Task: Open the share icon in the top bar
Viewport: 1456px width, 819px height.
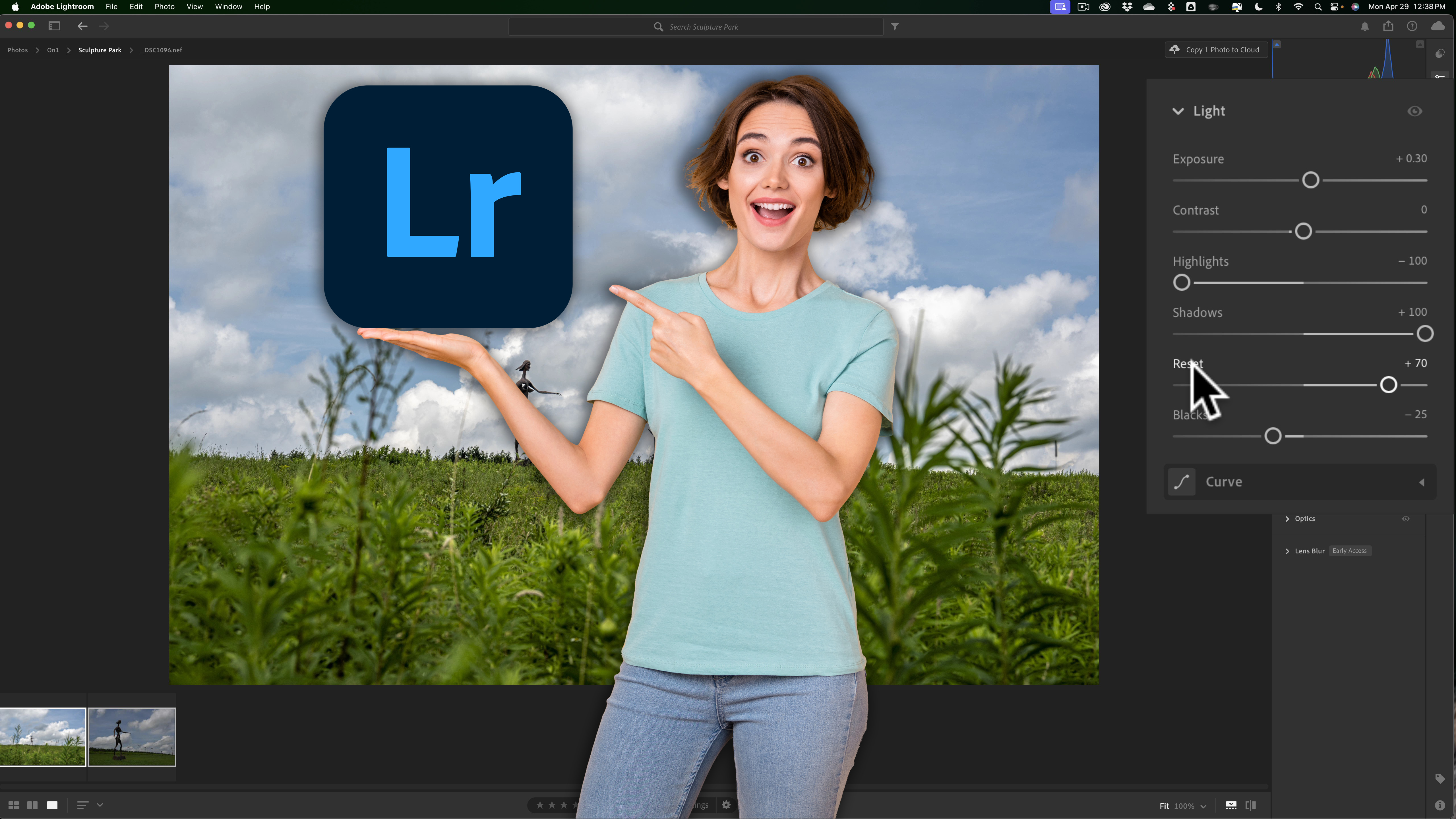Action: [1388, 26]
